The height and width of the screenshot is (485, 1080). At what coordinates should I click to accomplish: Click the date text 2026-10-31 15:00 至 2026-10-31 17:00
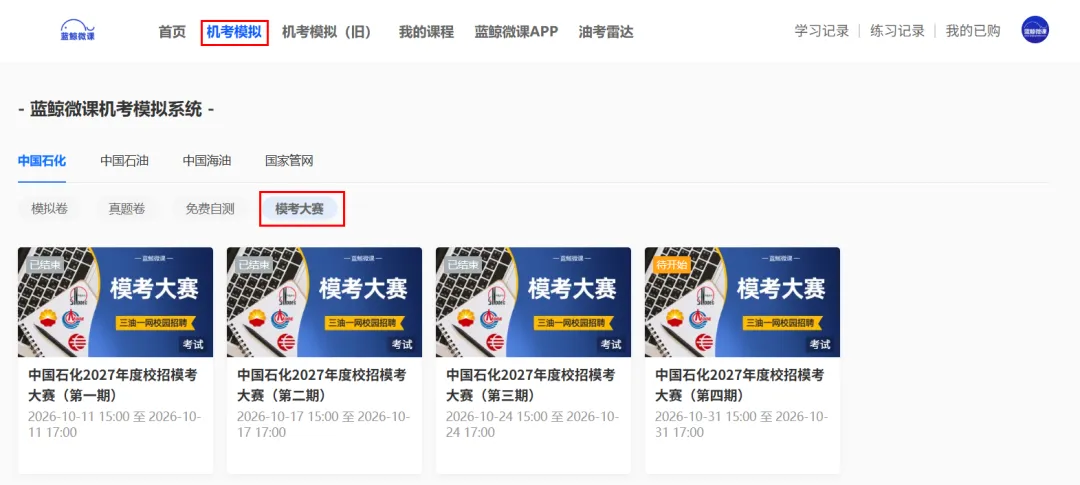pyautogui.click(x=742, y=424)
